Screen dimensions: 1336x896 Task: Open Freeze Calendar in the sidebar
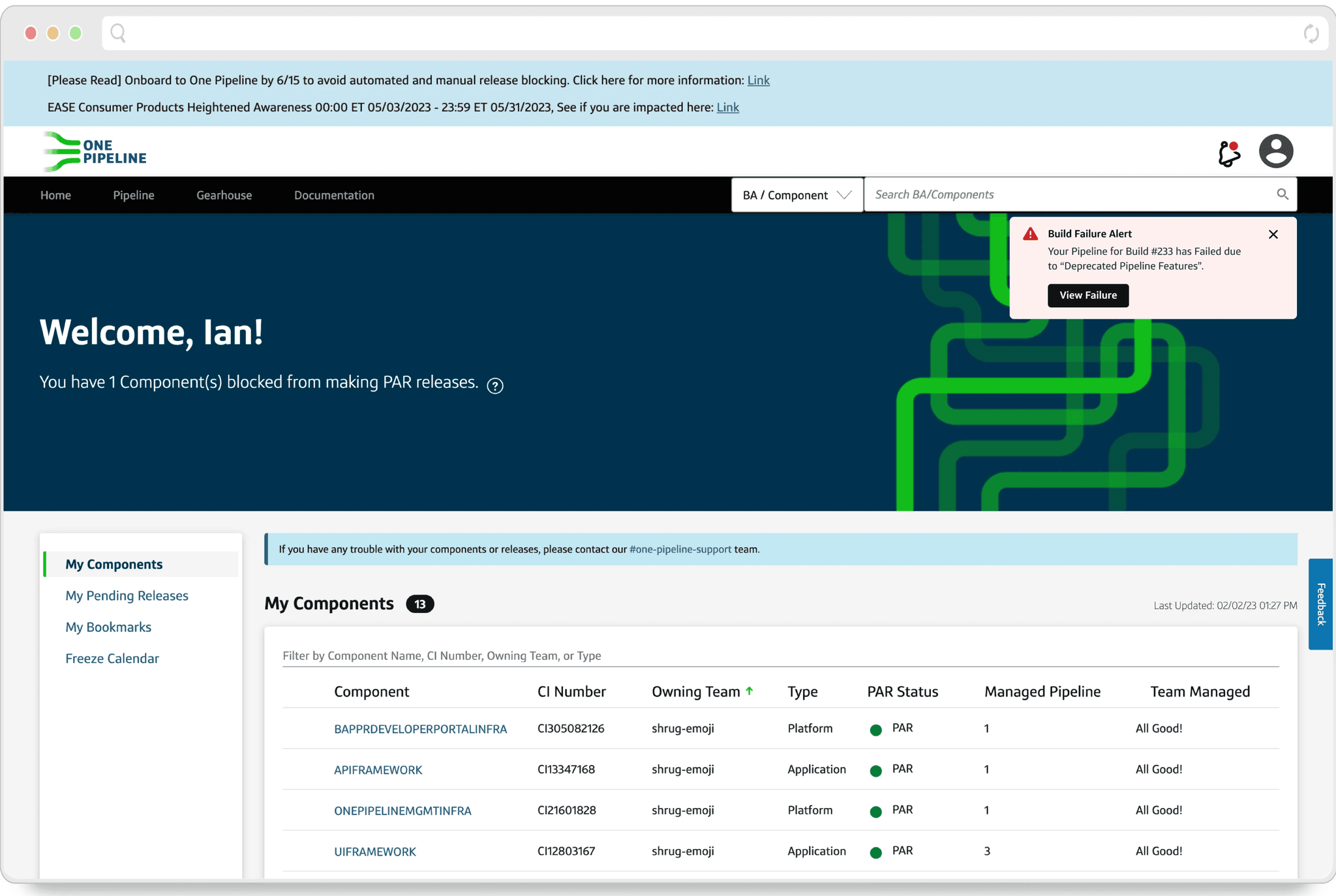click(x=112, y=658)
